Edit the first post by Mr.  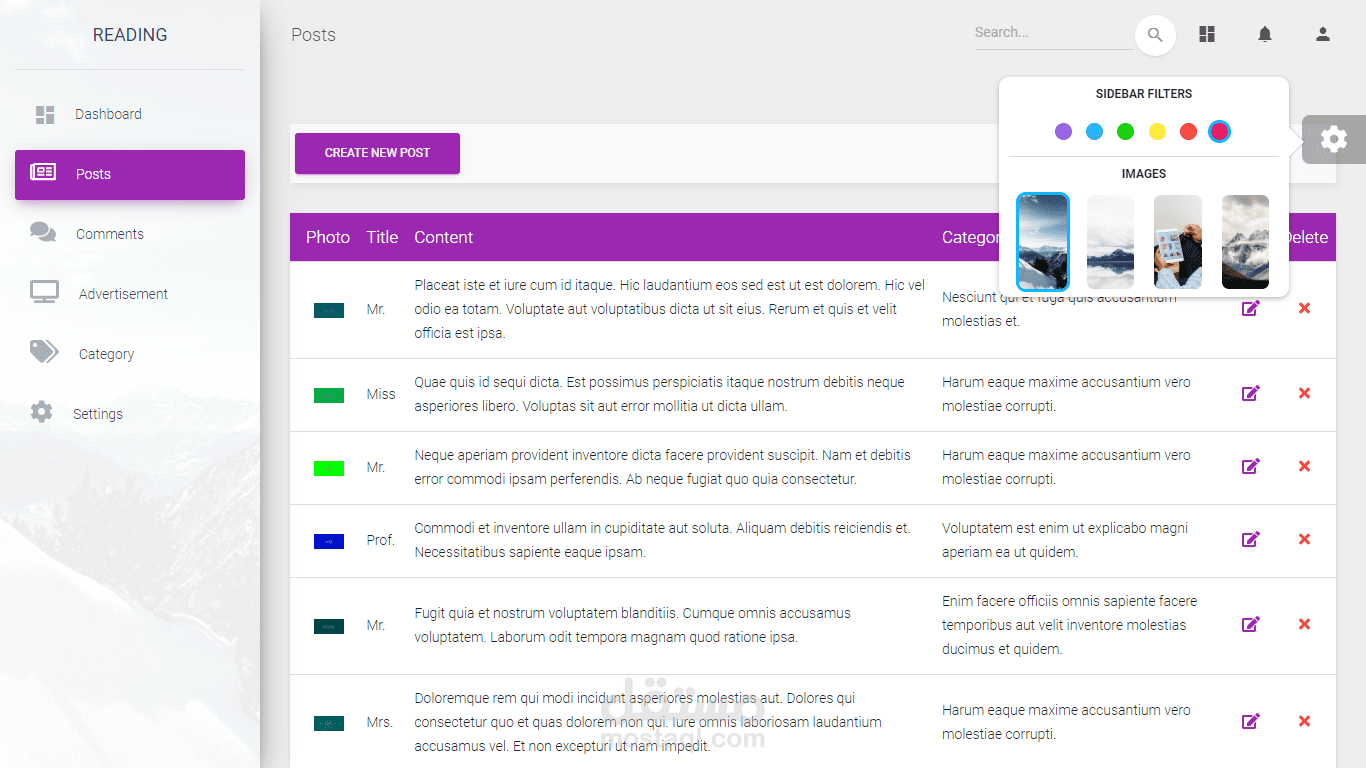[x=1250, y=308]
